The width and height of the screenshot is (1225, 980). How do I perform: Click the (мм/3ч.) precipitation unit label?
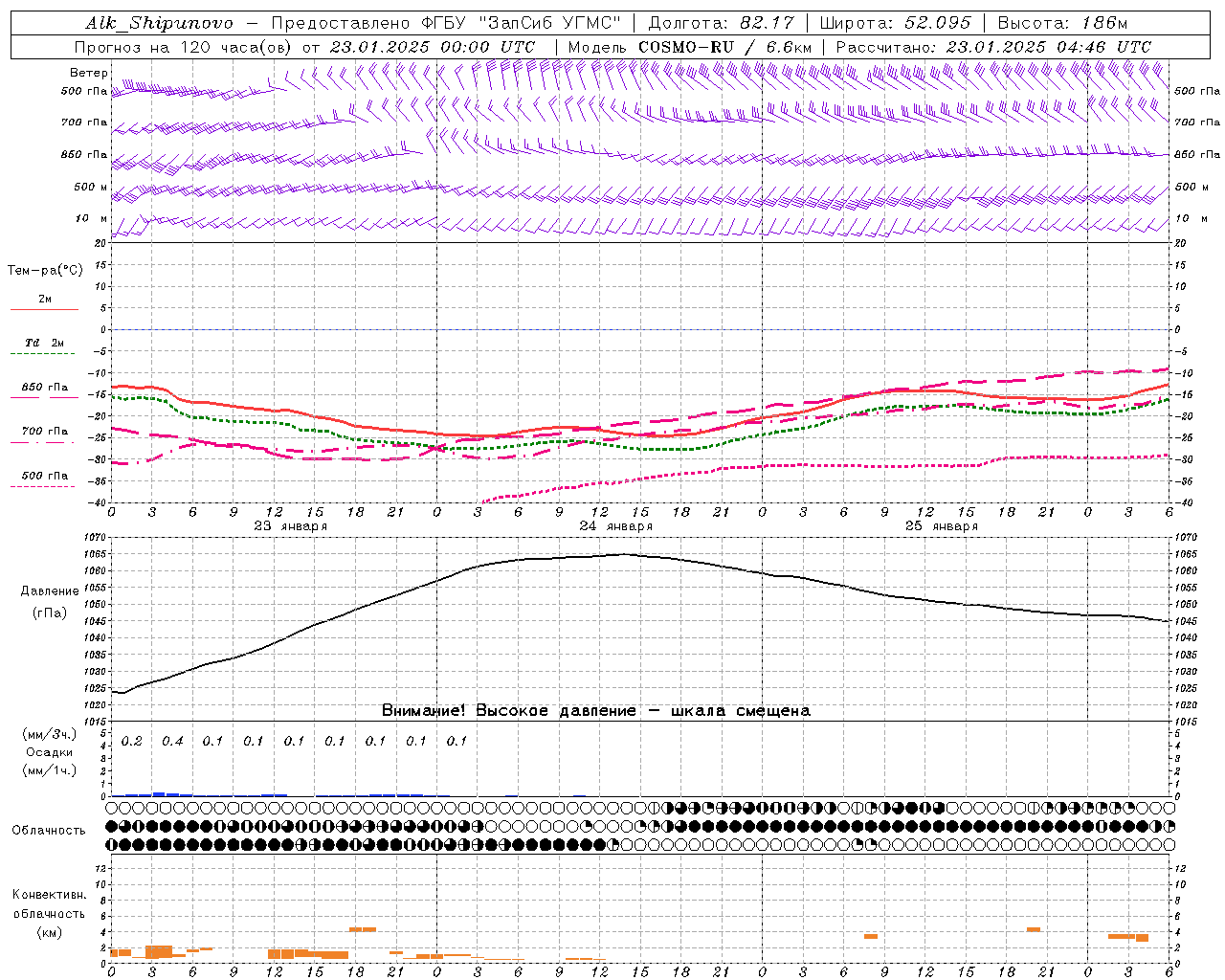point(50,735)
